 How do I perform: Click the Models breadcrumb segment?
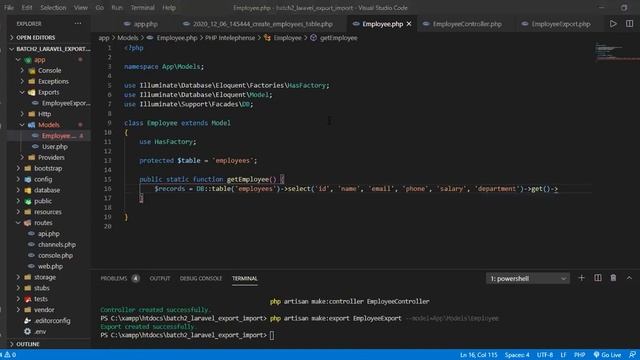(x=128, y=38)
